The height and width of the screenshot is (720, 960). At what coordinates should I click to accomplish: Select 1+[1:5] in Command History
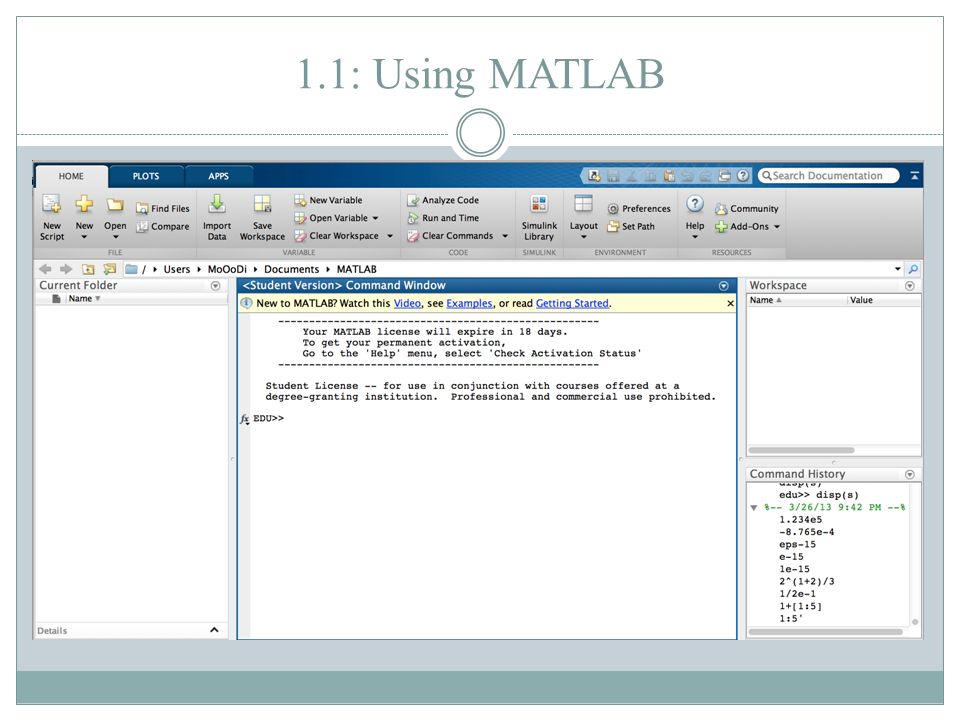(800, 606)
